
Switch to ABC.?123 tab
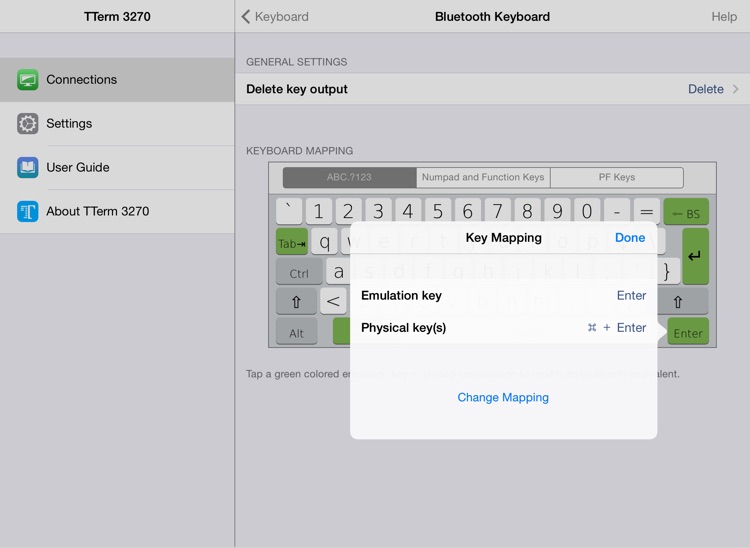(349, 177)
